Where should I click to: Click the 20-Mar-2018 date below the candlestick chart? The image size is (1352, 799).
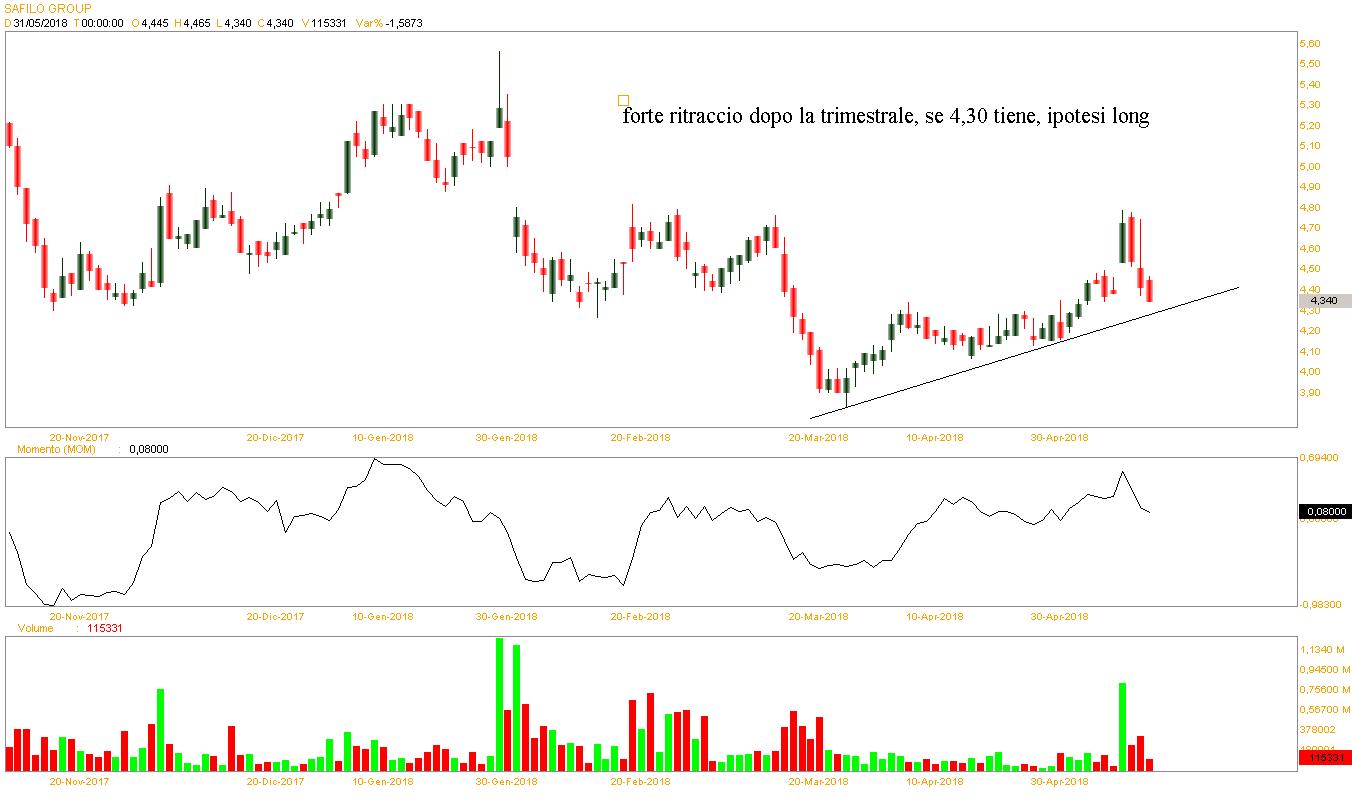pos(818,437)
